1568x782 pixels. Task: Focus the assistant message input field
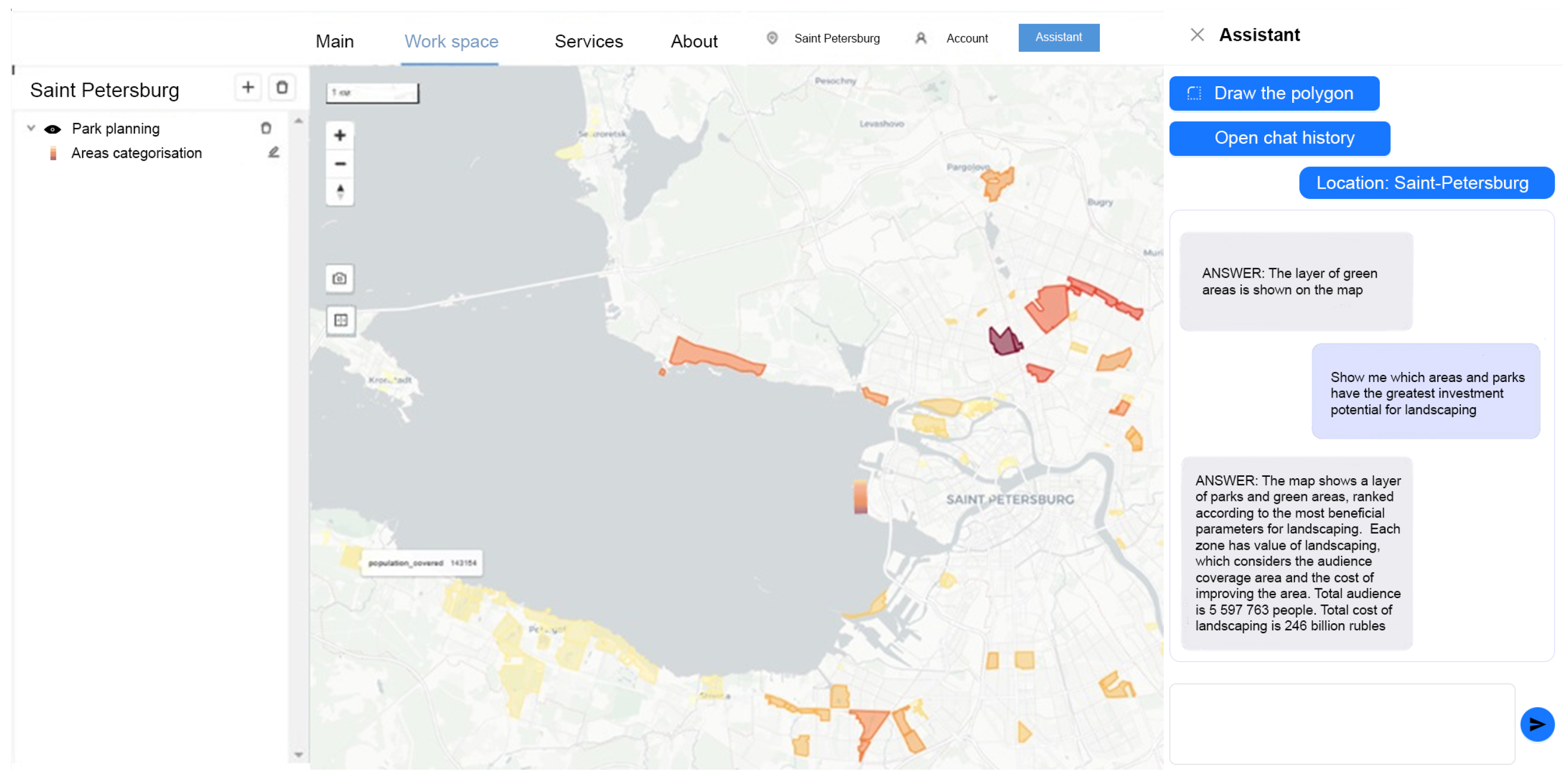[x=1341, y=723]
